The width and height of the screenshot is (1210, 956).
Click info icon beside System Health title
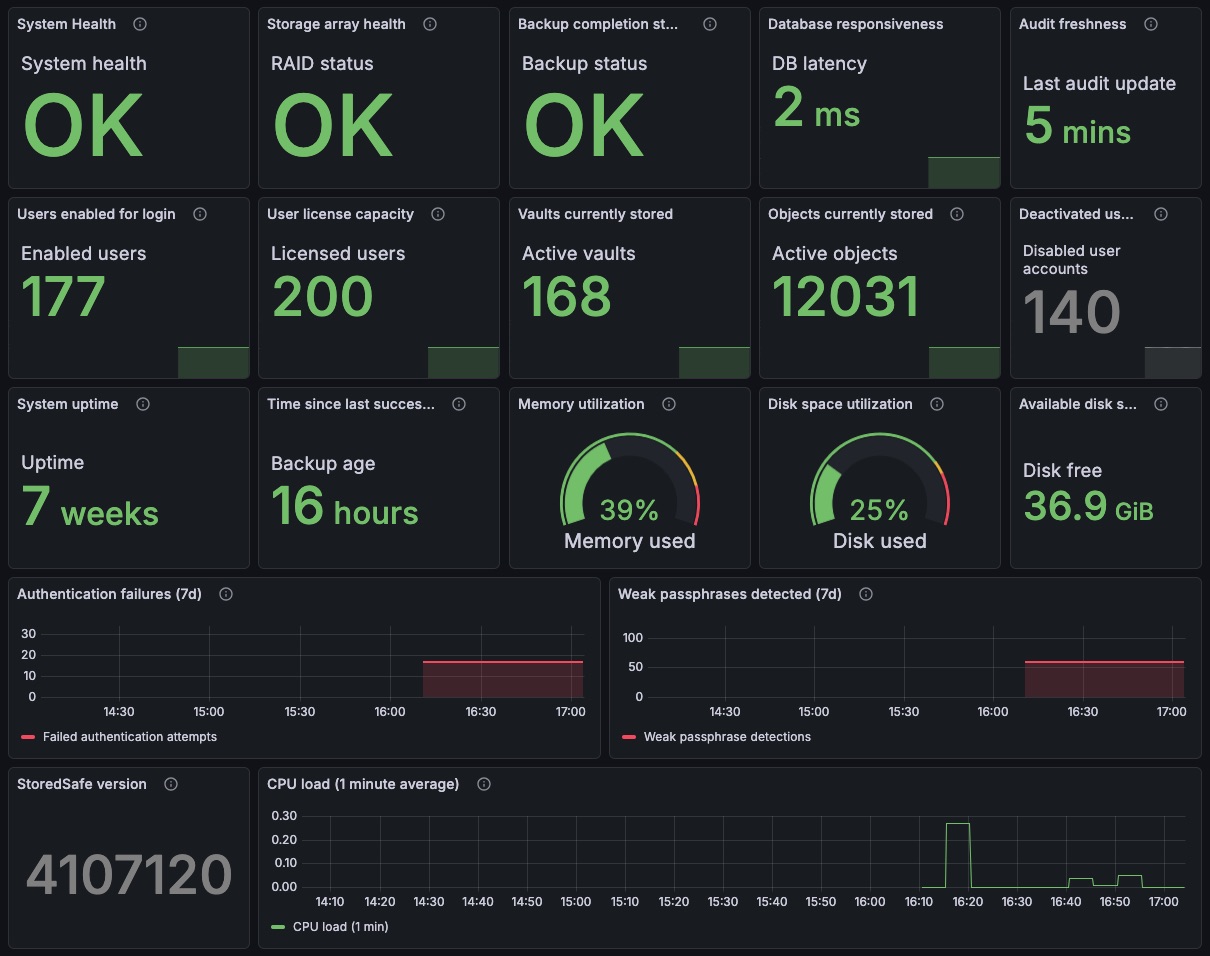click(x=140, y=24)
